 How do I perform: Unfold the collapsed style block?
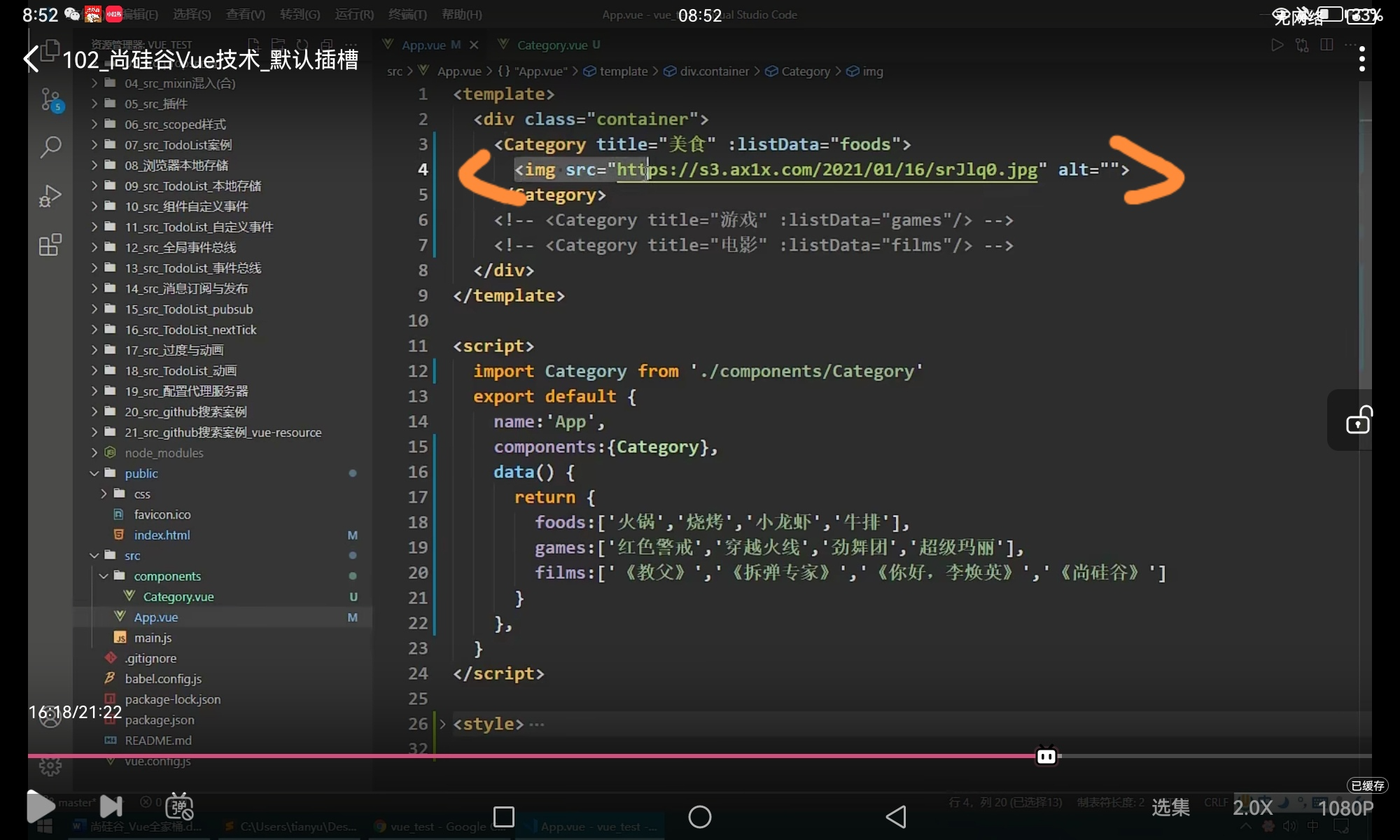point(442,724)
